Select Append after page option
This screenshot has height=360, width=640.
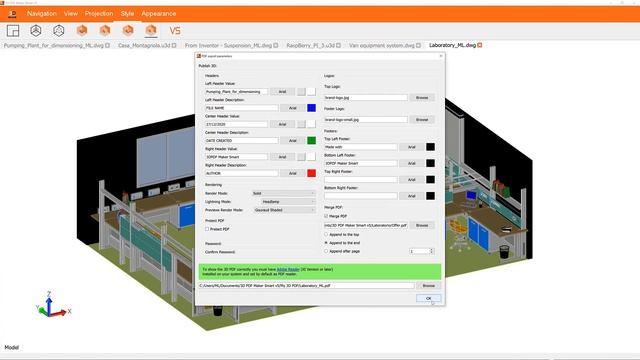click(326, 251)
